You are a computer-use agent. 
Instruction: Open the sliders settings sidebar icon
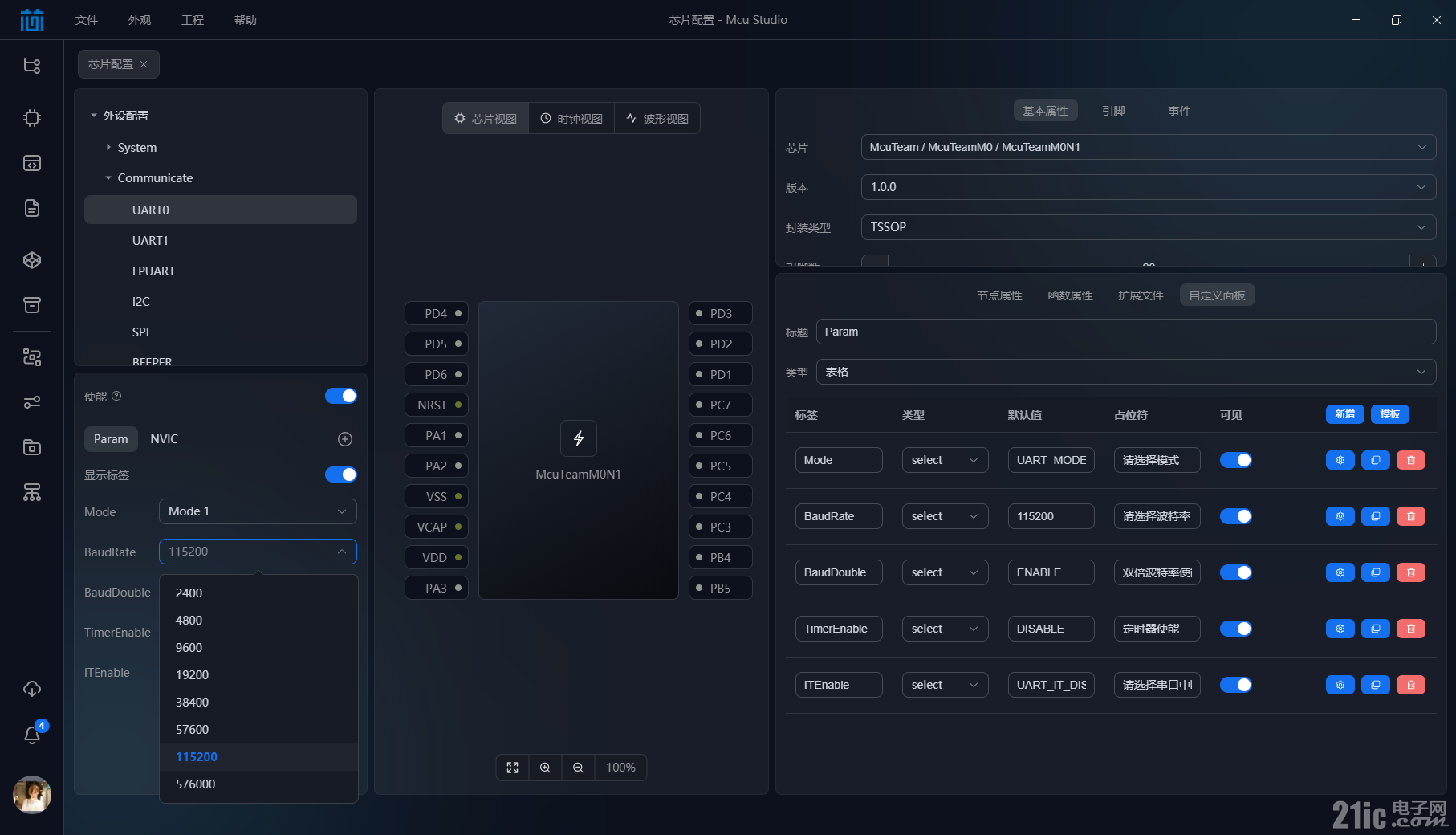(x=32, y=402)
